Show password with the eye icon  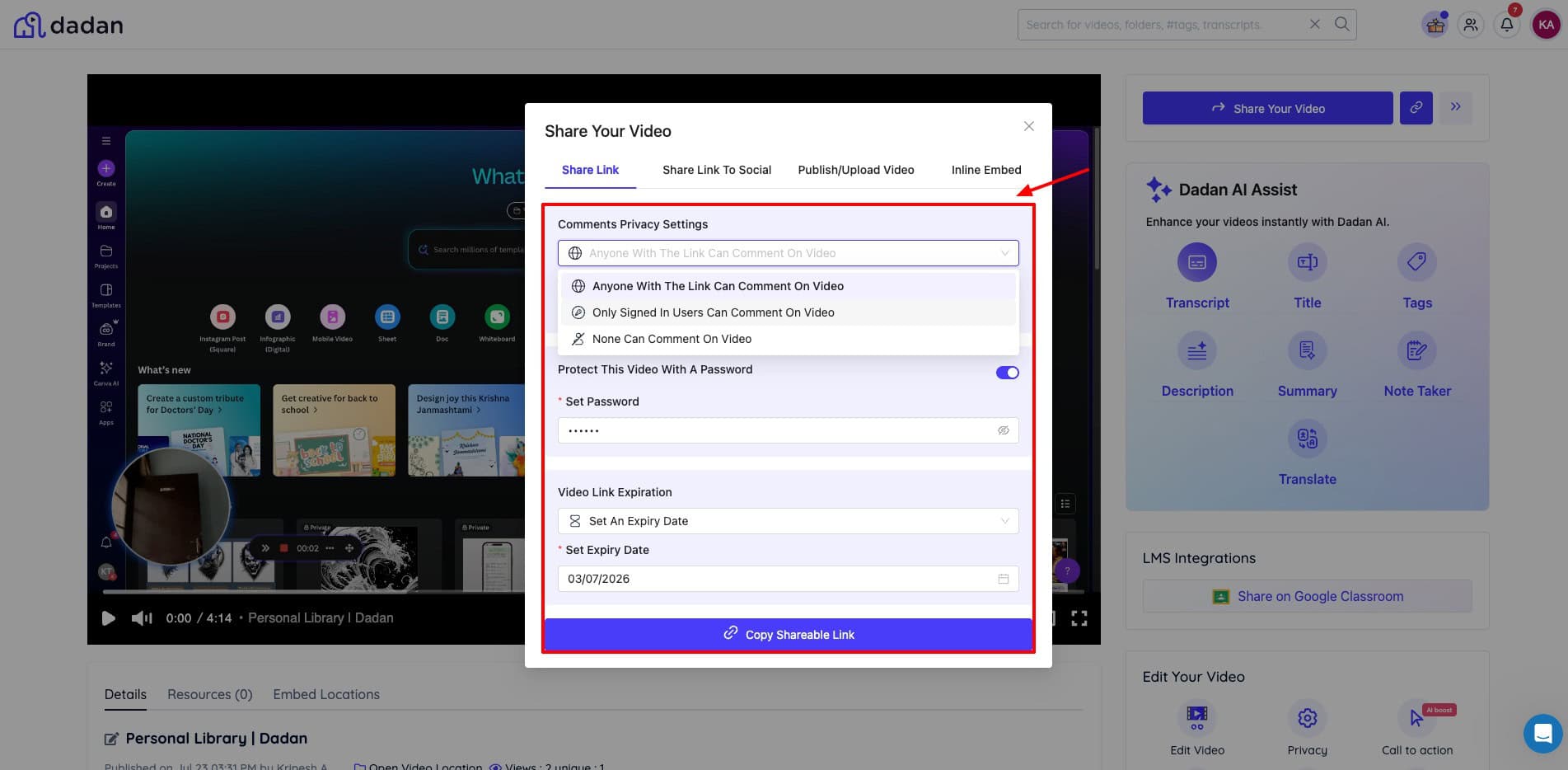tap(1003, 430)
